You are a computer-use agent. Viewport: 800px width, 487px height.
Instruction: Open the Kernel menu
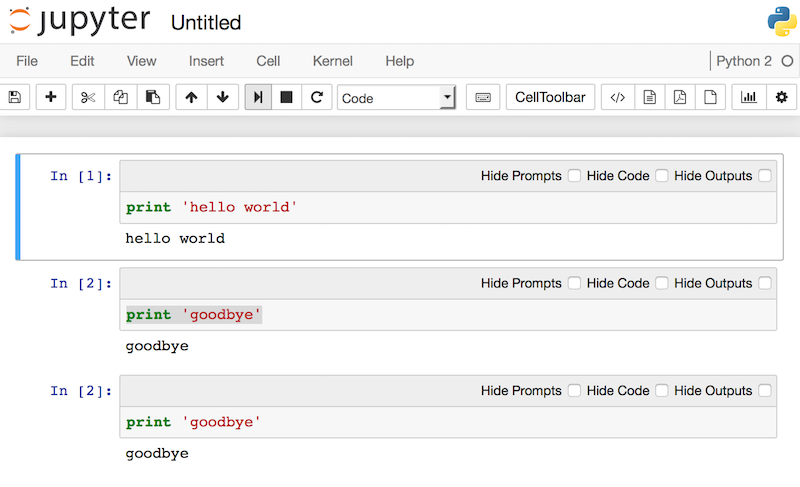point(333,61)
